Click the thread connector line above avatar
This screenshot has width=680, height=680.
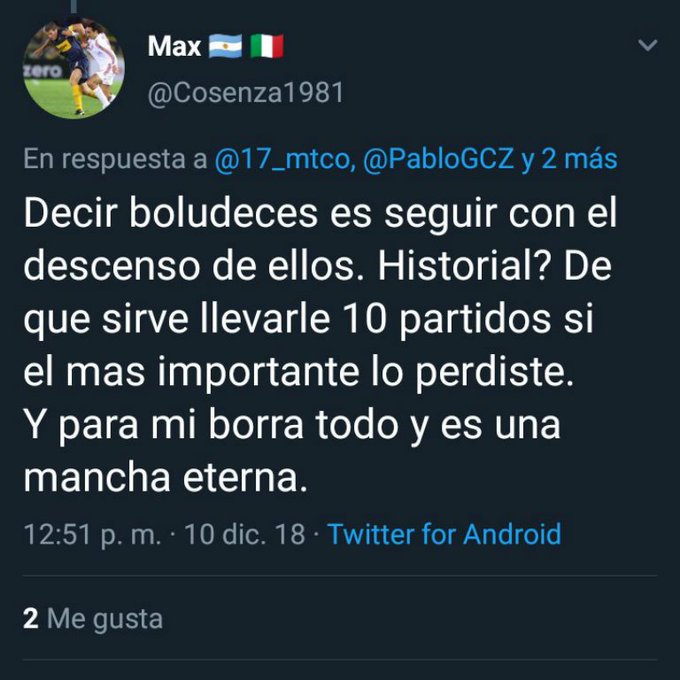(74, 6)
